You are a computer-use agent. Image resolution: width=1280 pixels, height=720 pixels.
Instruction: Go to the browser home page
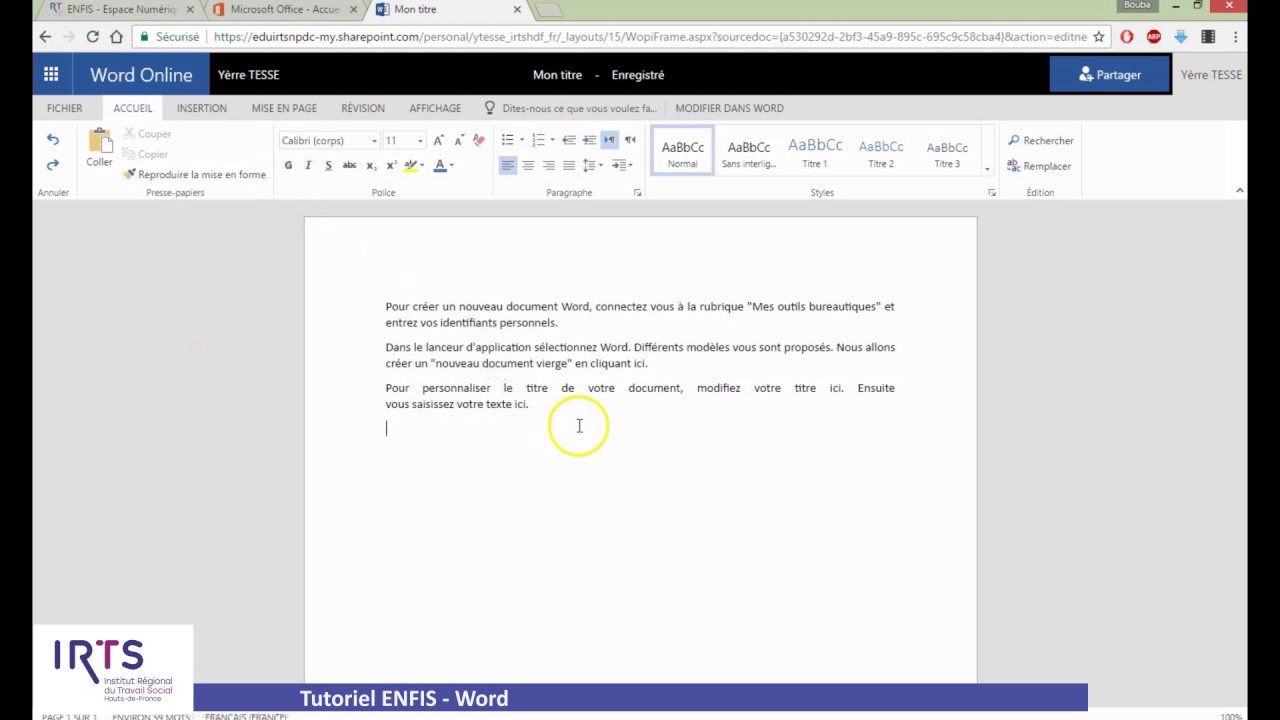tap(117, 37)
